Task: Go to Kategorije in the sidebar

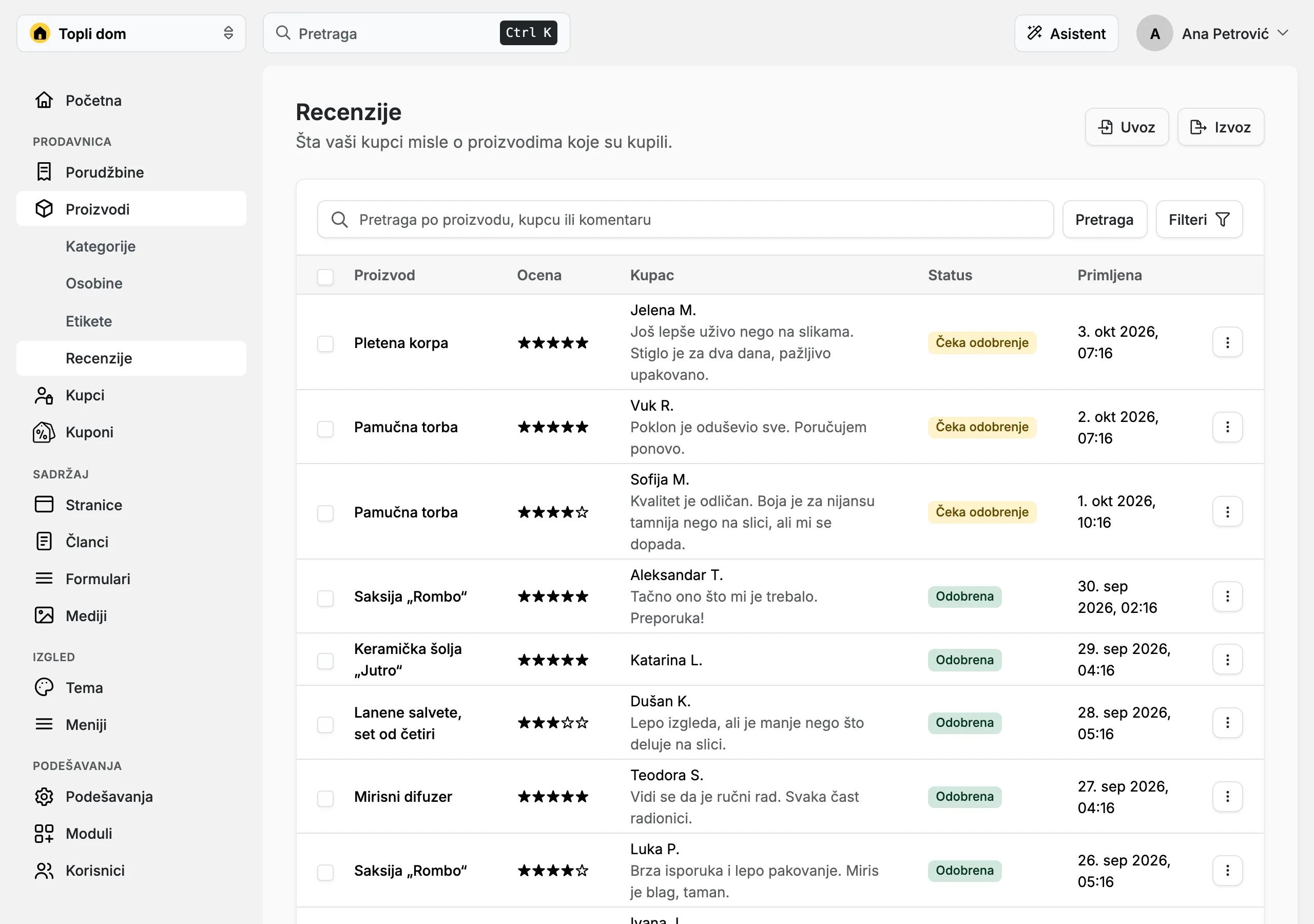Action: coord(101,246)
